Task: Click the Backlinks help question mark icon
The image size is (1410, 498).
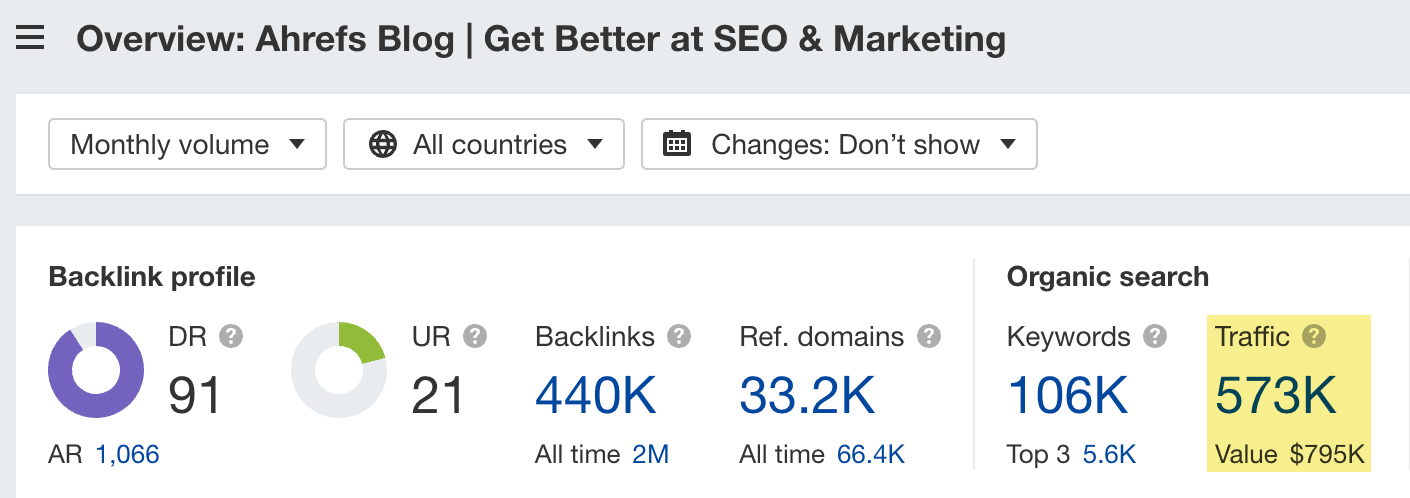Action: pos(680,336)
